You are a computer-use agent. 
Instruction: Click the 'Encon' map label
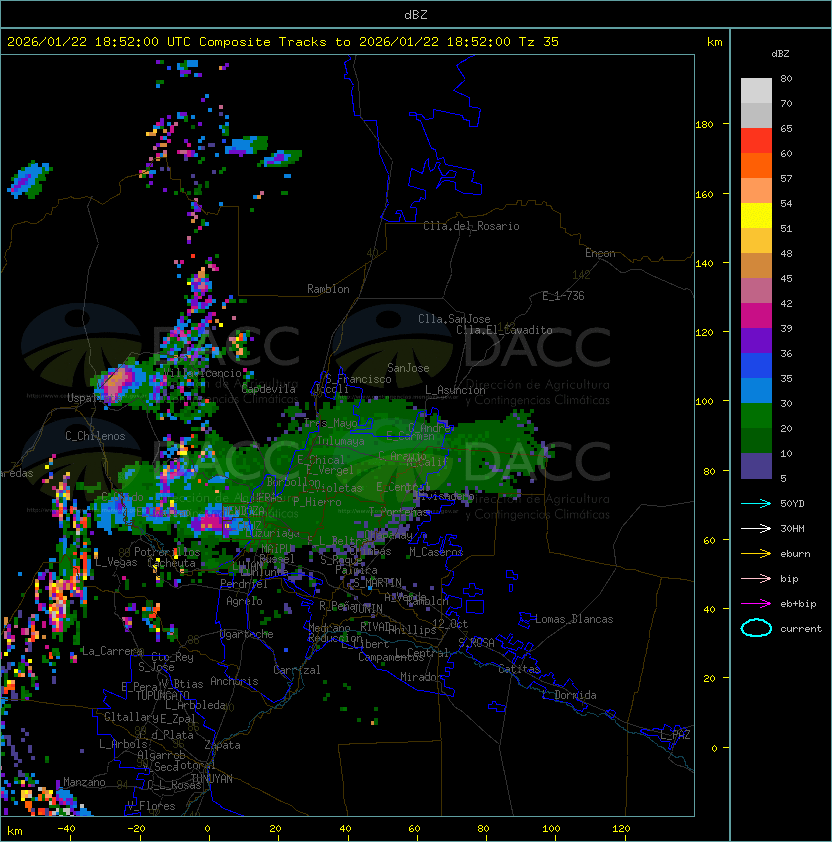tap(600, 253)
